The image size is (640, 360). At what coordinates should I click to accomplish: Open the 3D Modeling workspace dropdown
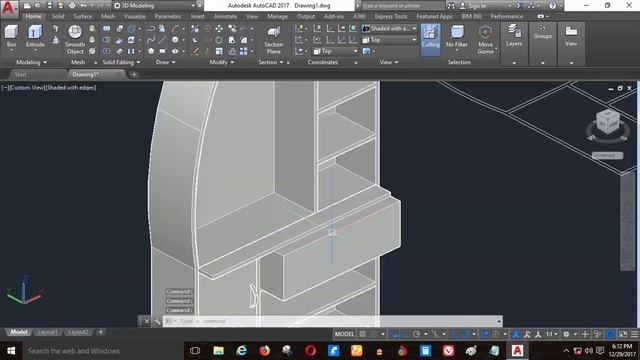(x=154, y=6)
